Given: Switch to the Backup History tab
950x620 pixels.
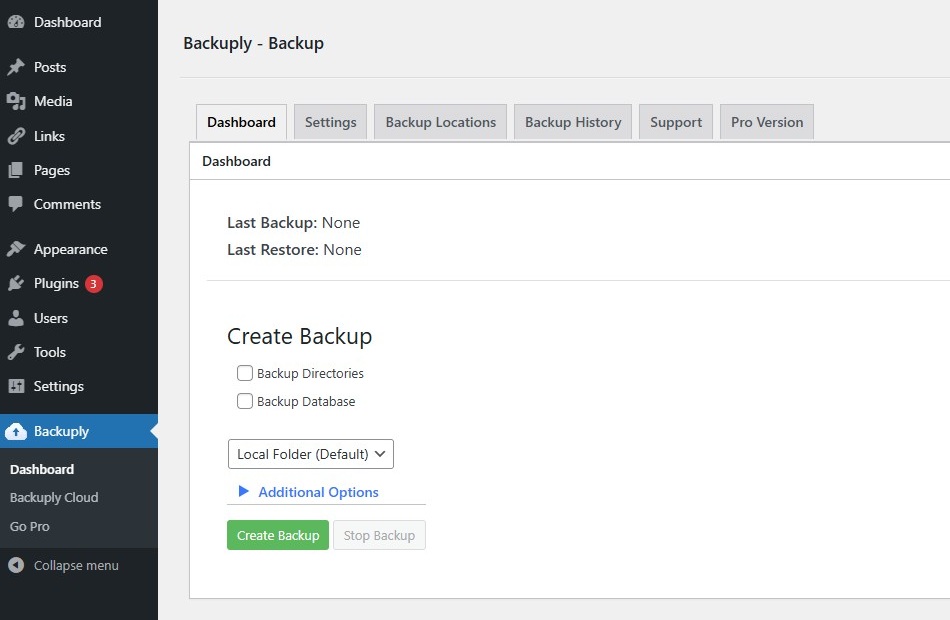Looking at the screenshot, I should tap(573, 122).
